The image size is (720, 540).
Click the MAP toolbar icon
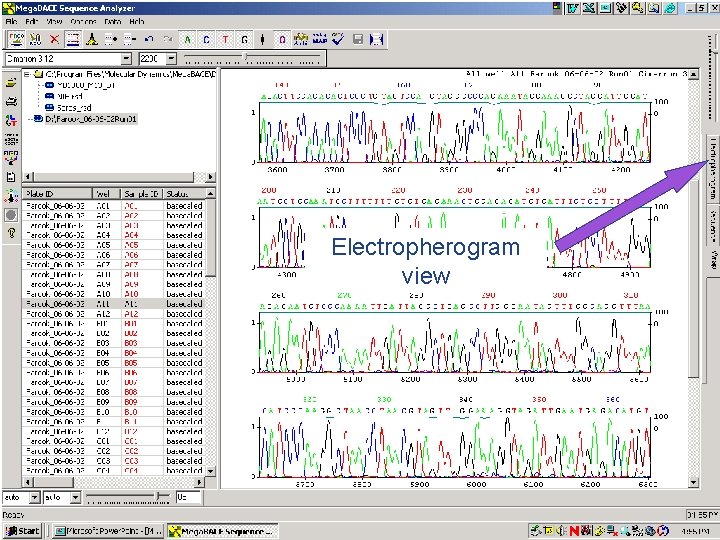click(x=320, y=39)
